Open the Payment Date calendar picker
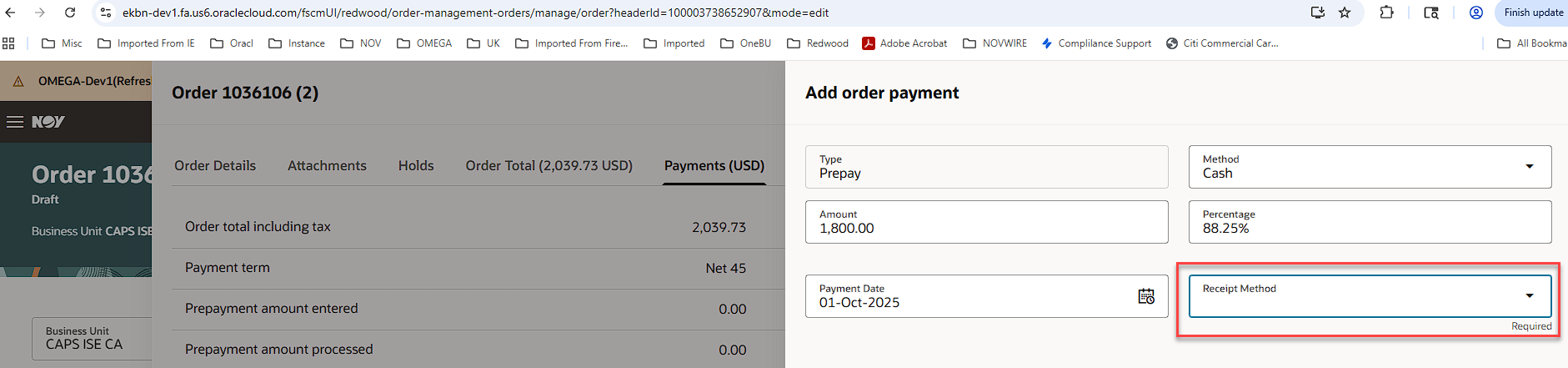The height and width of the screenshot is (368, 1568). point(1146,296)
